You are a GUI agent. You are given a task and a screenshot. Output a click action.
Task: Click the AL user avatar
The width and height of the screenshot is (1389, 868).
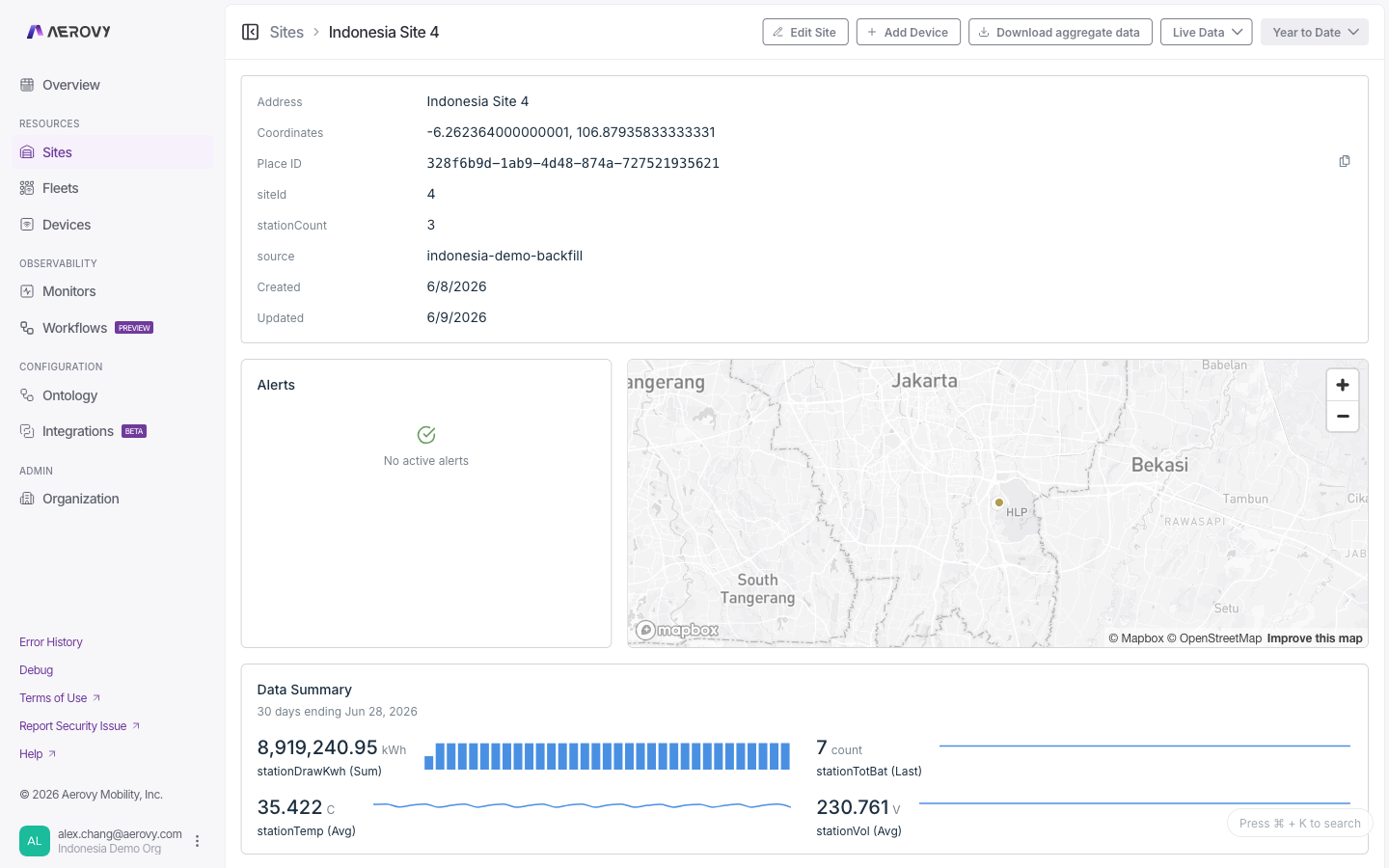[x=35, y=841]
